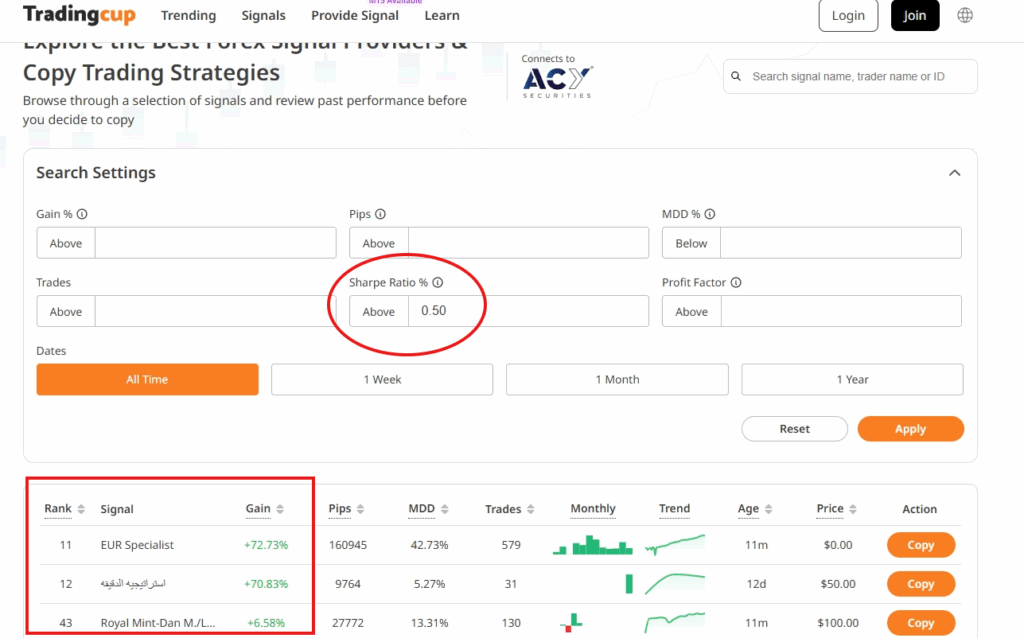Select the All Time date filter
This screenshot has height=638, width=1024.
click(147, 380)
